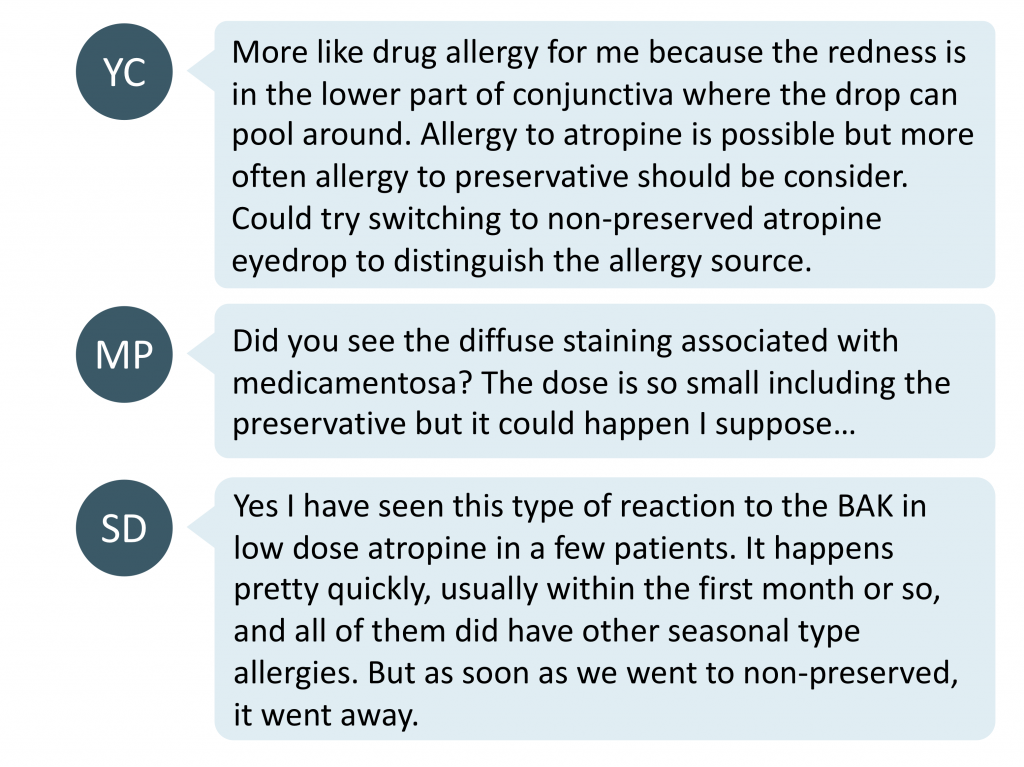1024x767 pixels.
Task: Click the MP avatar circle
Action: [x=124, y=355]
